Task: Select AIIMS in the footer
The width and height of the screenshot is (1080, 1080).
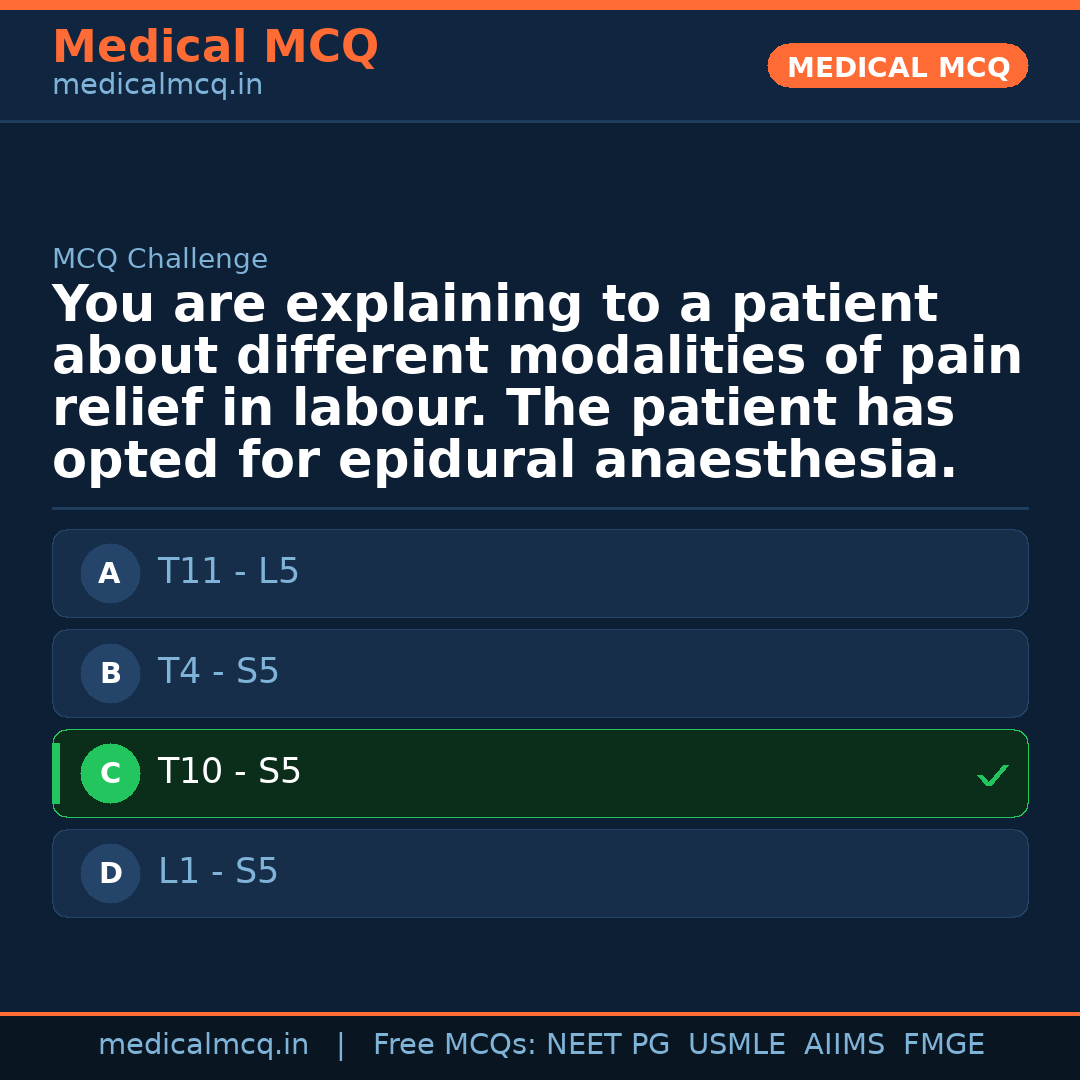Action: point(844,1045)
